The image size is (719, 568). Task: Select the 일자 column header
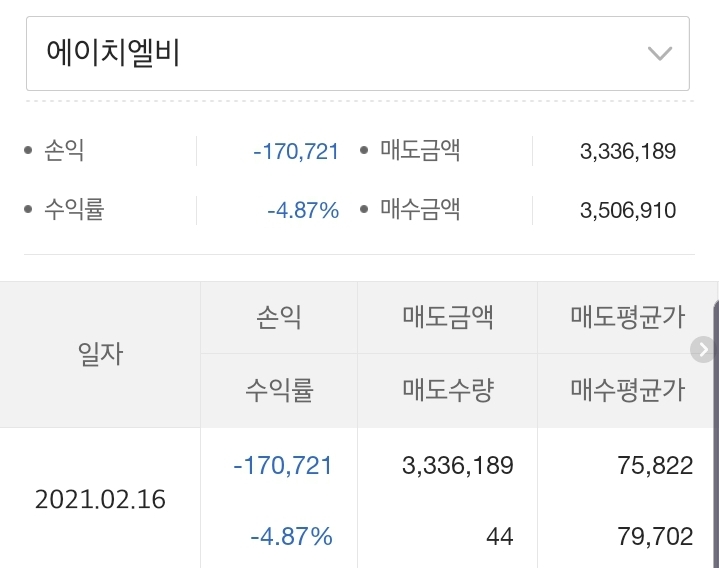[100, 354]
